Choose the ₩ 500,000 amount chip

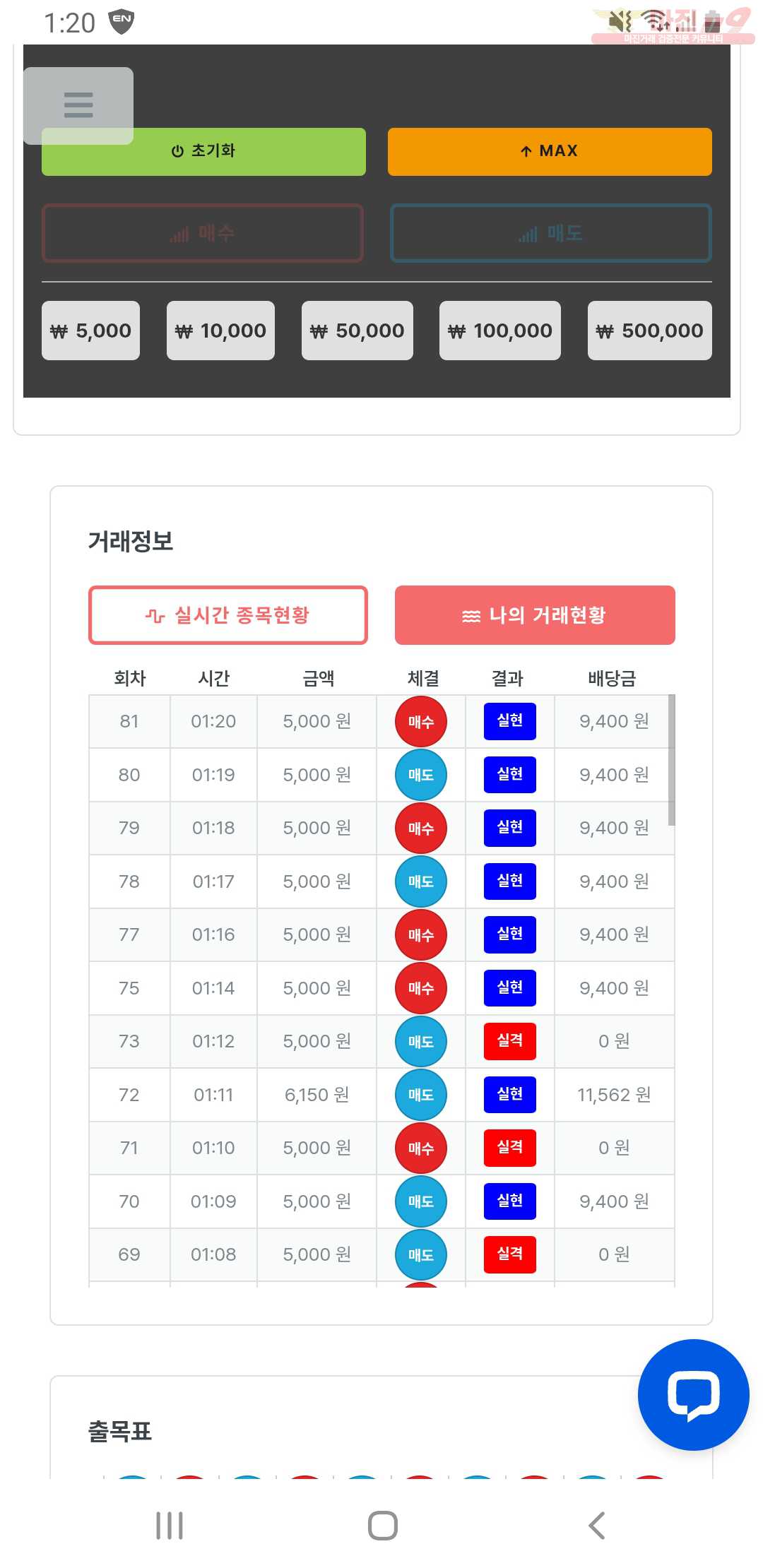[x=649, y=331]
